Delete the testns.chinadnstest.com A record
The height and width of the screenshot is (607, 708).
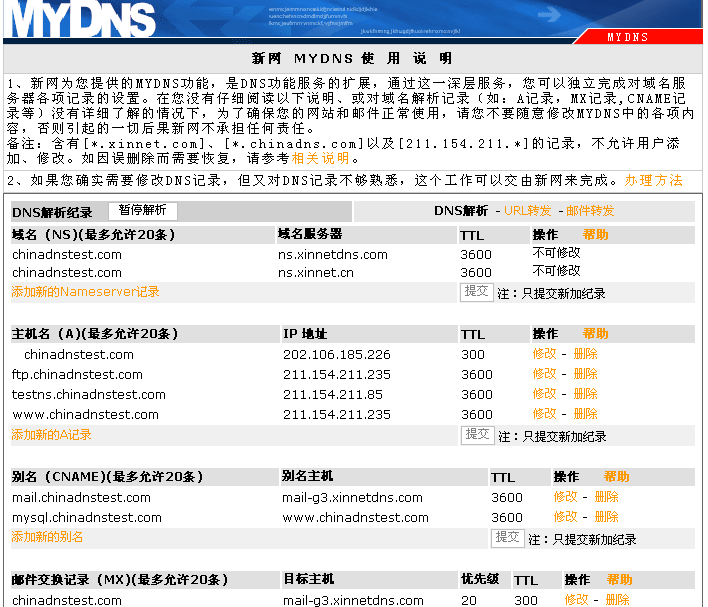pyautogui.click(x=585, y=394)
